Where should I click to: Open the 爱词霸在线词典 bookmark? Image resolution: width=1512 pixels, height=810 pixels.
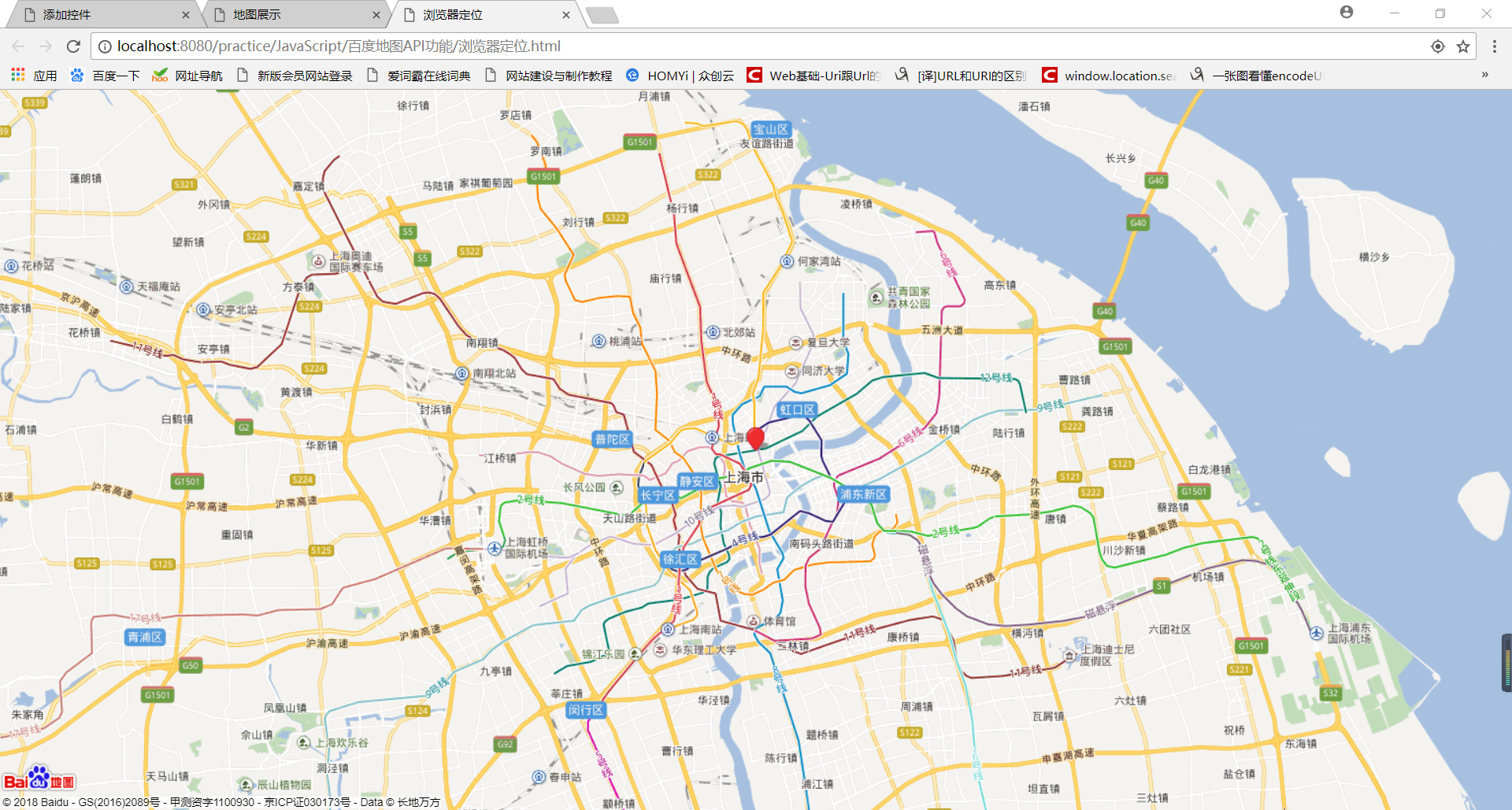[x=418, y=76]
